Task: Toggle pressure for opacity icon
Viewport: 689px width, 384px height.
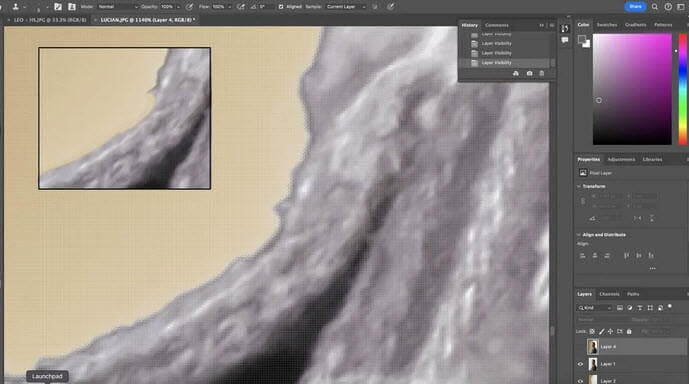Action: (x=189, y=7)
